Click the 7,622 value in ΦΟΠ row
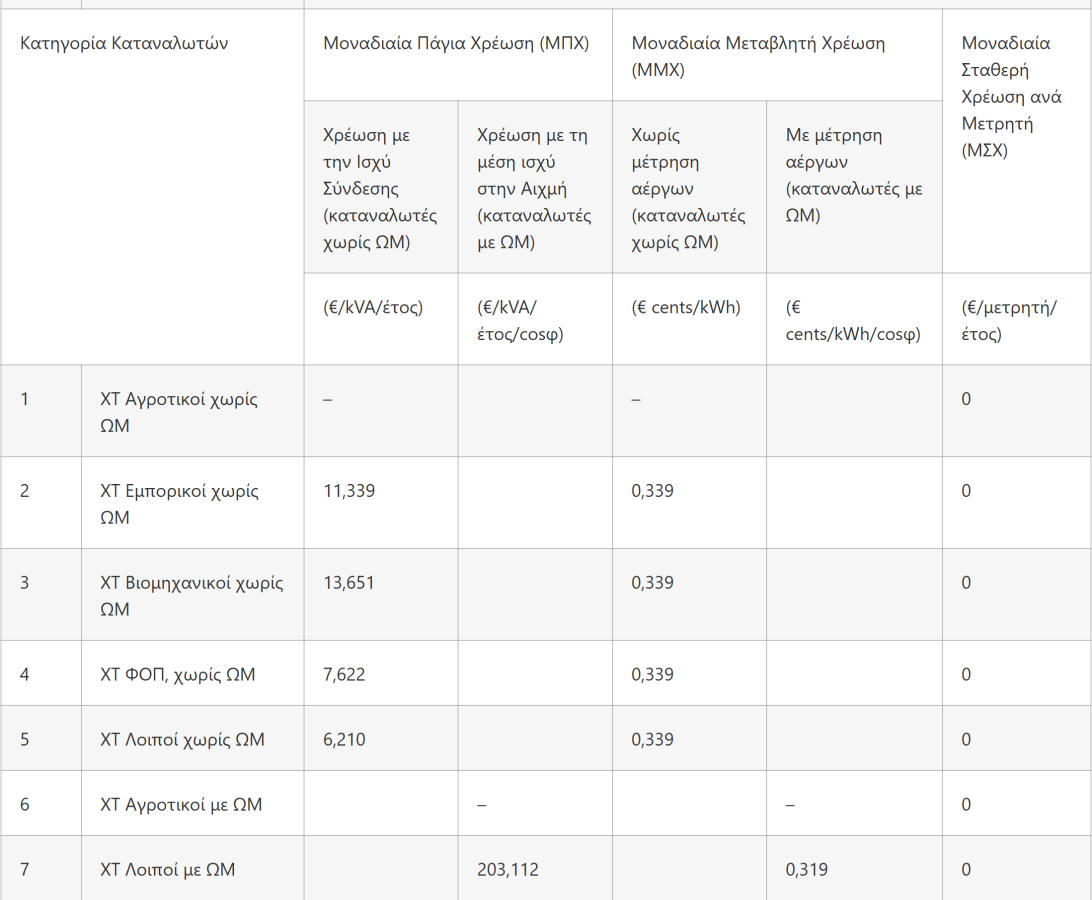 click(x=344, y=675)
